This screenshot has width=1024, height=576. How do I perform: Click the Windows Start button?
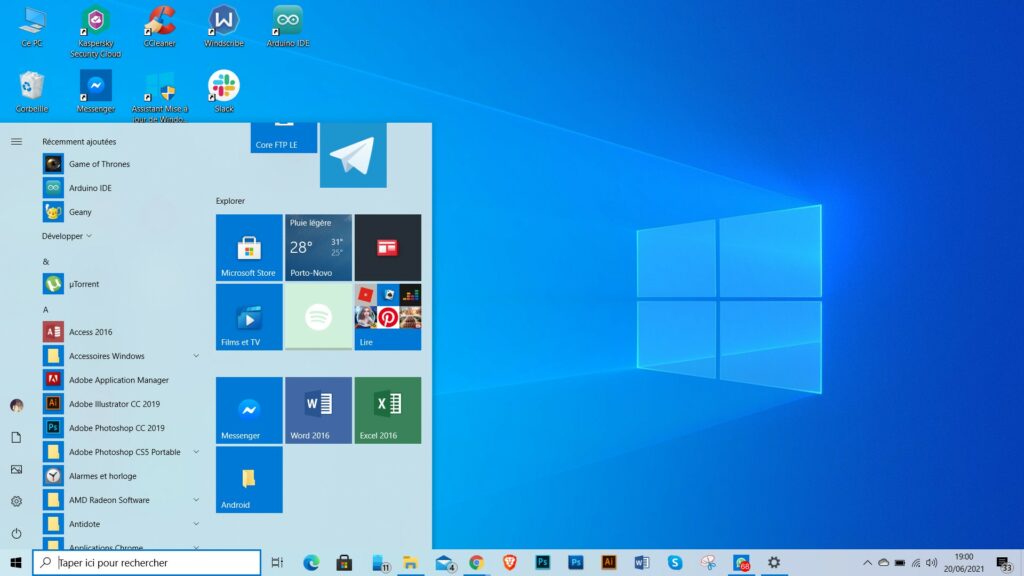[16, 562]
